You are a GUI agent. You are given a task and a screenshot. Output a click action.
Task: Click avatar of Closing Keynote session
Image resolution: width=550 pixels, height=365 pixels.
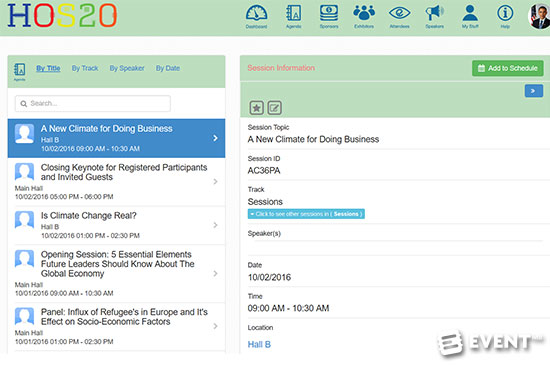24,172
